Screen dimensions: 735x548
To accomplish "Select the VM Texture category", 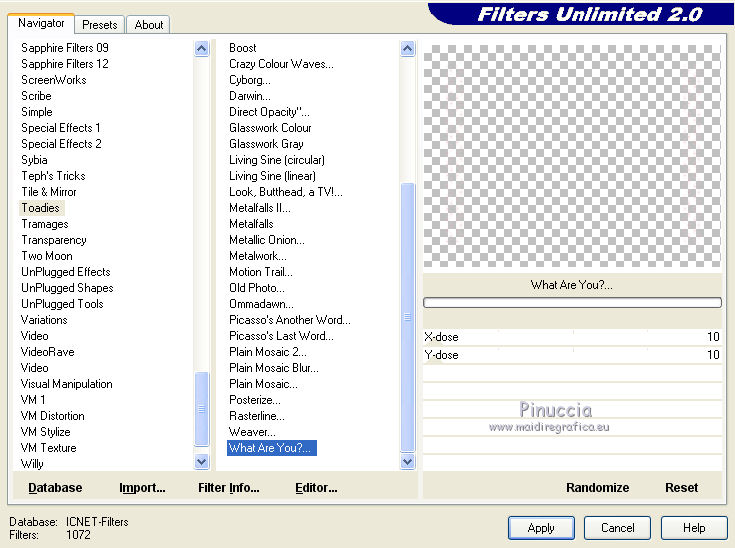I will (48, 448).
